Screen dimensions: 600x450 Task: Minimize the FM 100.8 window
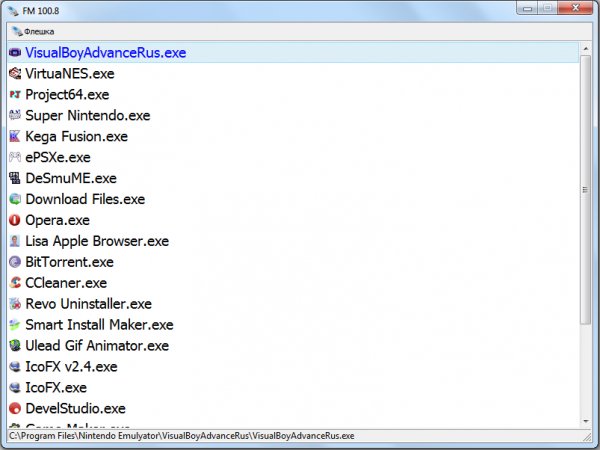[x=527, y=8]
